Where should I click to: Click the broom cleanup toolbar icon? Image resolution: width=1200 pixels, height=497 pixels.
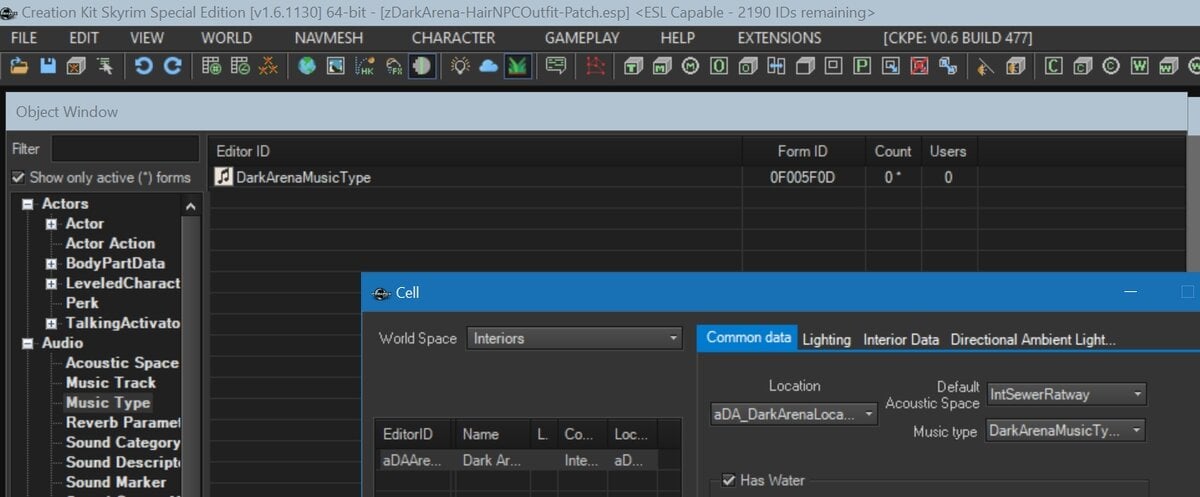(x=986, y=66)
